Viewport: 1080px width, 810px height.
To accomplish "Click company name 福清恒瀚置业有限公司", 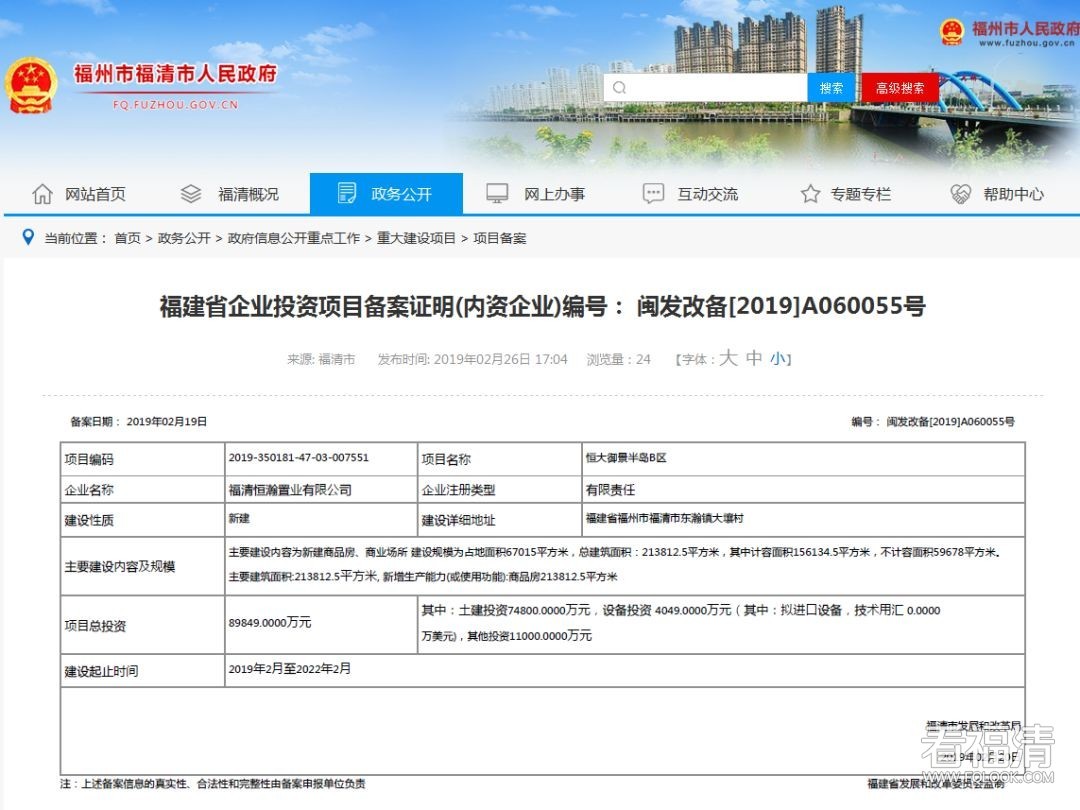I will click(290, 490).
